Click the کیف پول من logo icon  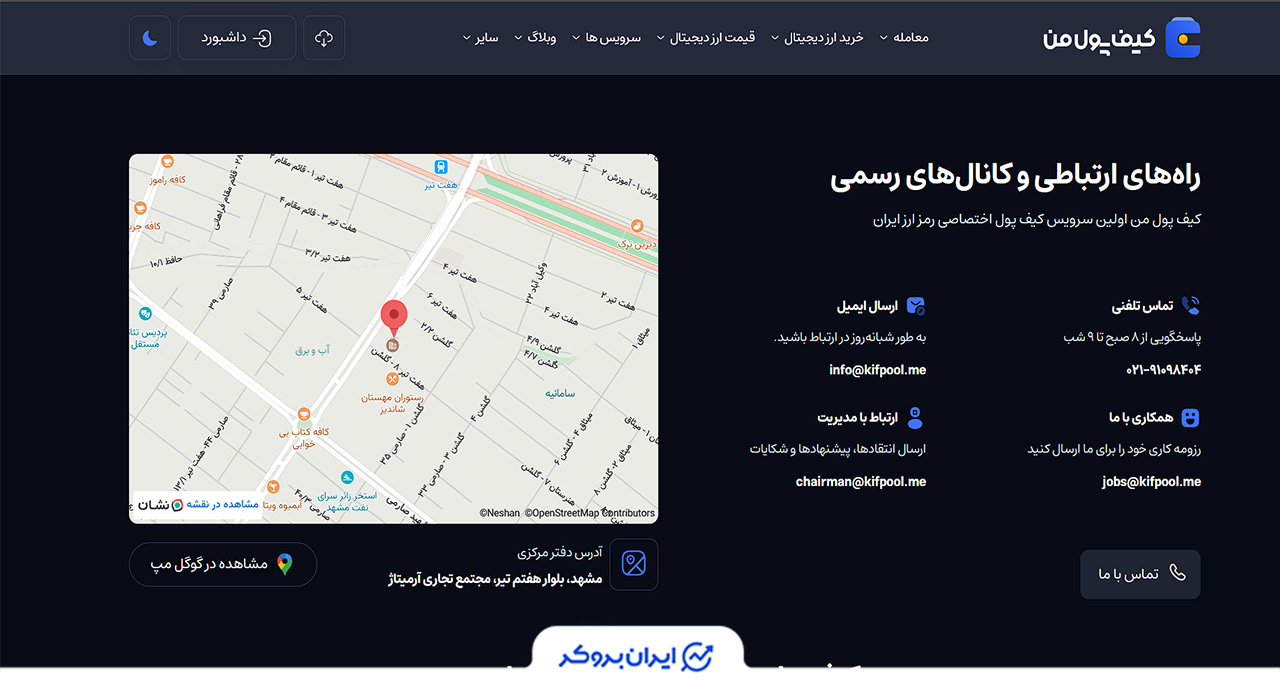1183,38
